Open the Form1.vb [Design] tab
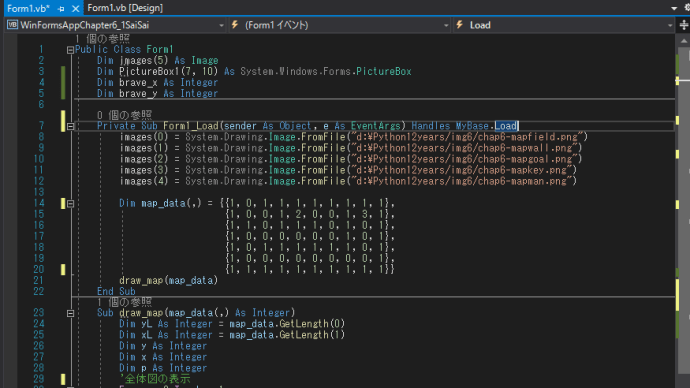 point(125,8)
